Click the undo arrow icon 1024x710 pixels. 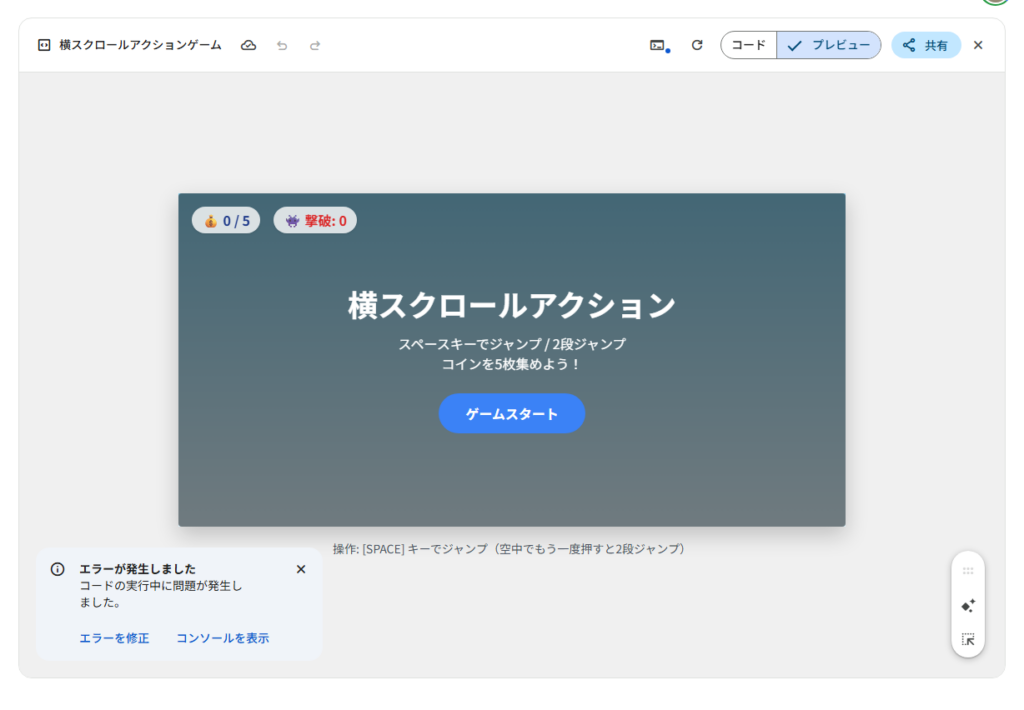point(282,45)
